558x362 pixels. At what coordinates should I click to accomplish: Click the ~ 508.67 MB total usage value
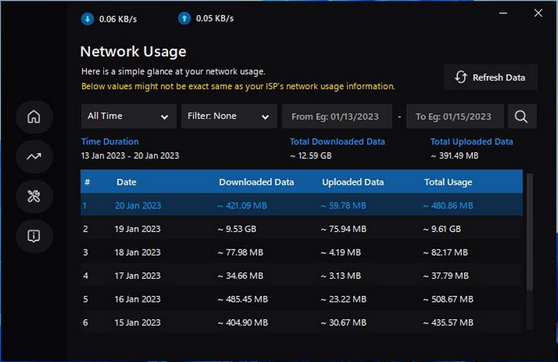coord(448,299)
